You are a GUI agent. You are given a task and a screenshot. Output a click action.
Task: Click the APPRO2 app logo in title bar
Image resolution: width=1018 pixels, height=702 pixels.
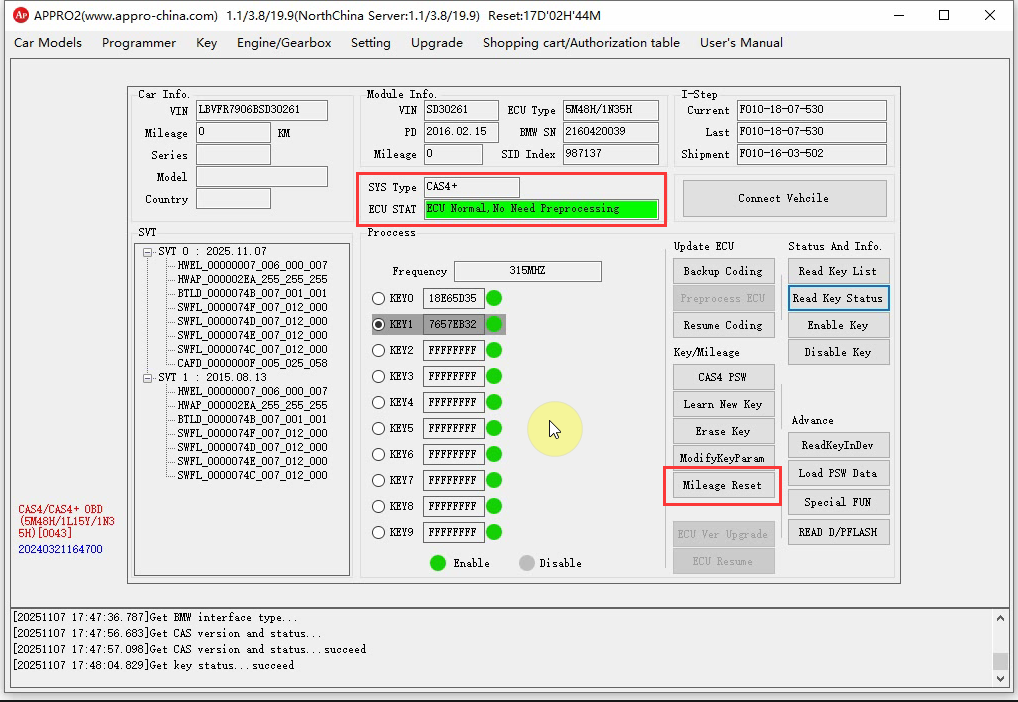pyautogui.click(x=19, y=16)
